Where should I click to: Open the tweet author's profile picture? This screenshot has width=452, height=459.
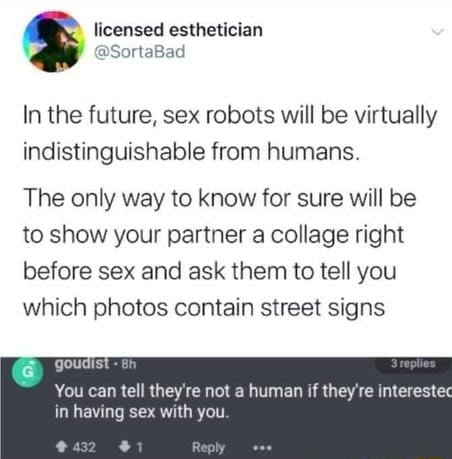pyautogui.click(x=53, y=41)
